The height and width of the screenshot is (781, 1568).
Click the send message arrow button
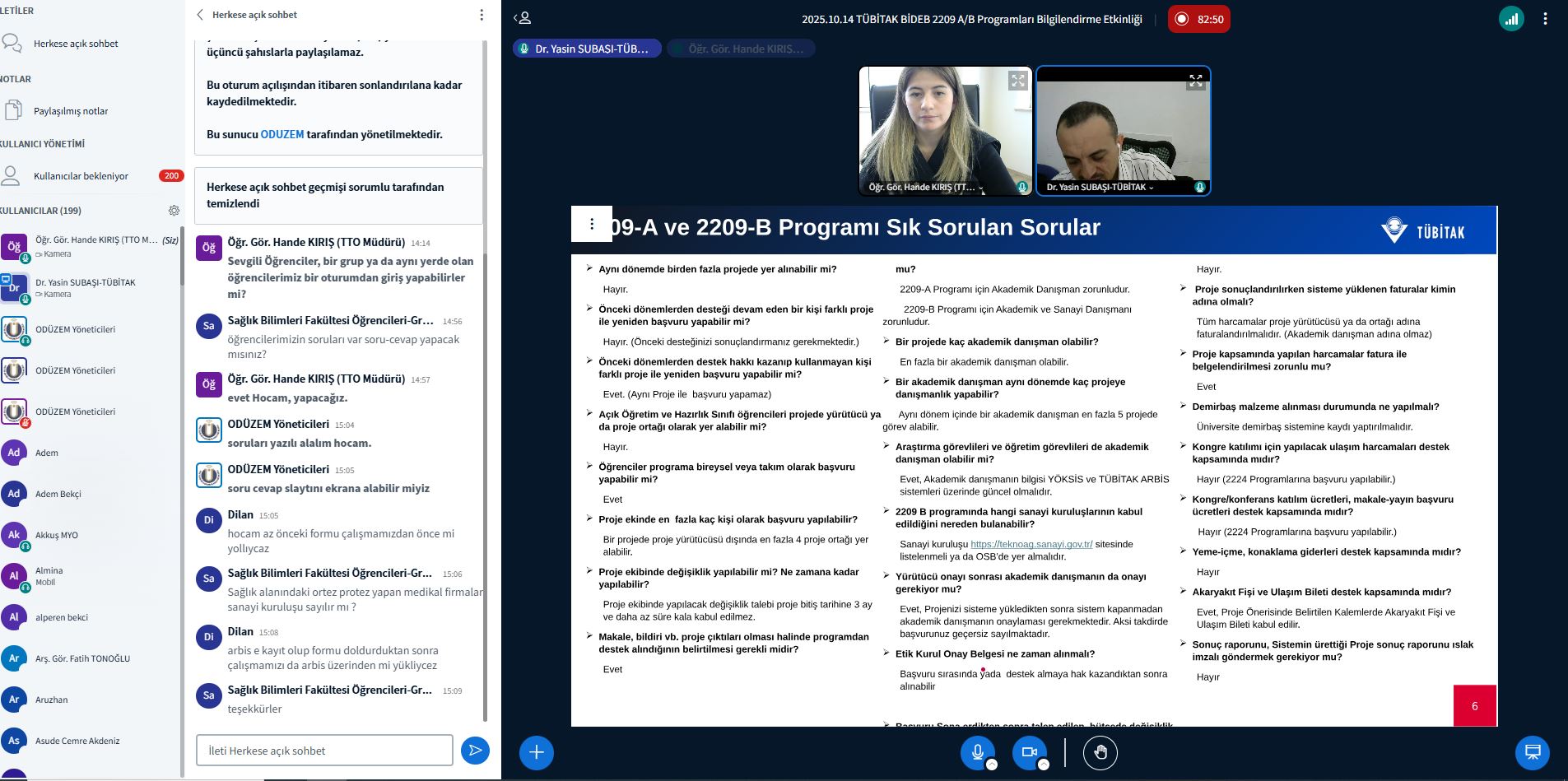[475, 750]
